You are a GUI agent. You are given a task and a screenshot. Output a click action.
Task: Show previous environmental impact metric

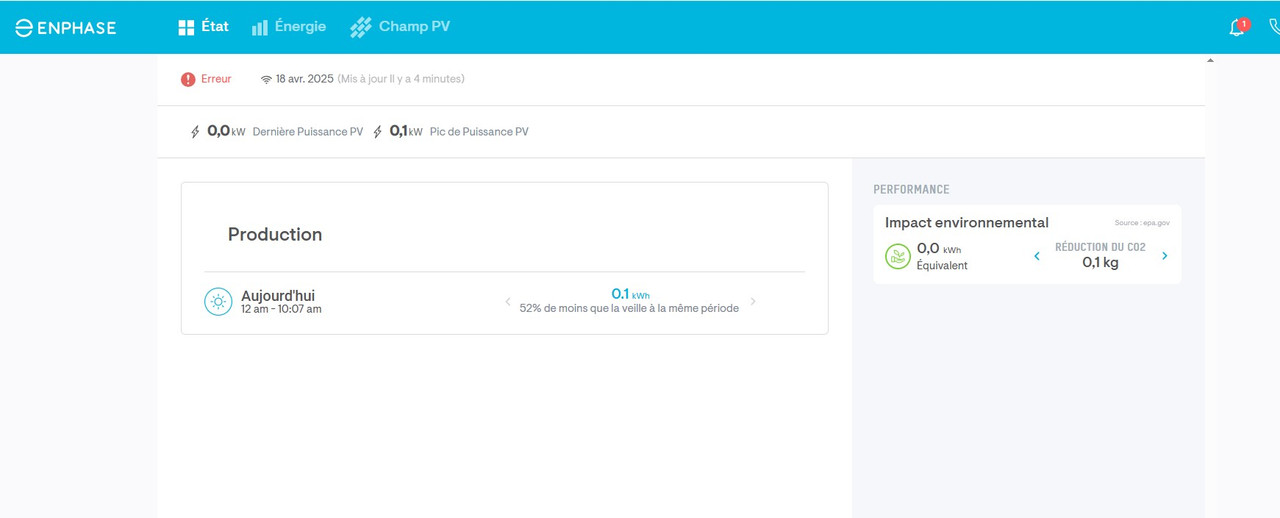pos(1037,256)
